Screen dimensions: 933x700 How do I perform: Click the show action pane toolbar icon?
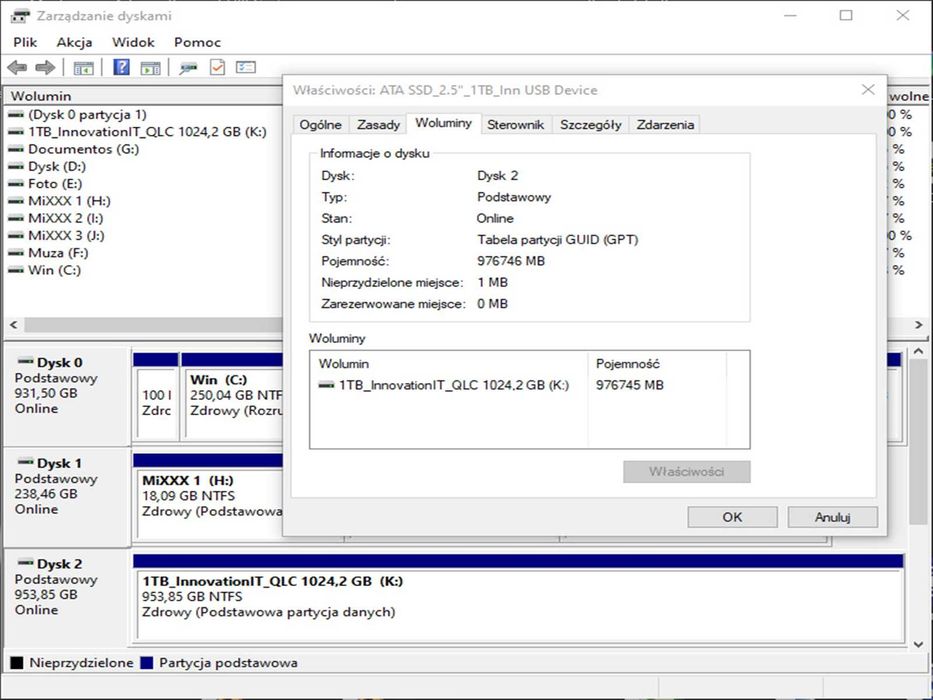[151, 68]
